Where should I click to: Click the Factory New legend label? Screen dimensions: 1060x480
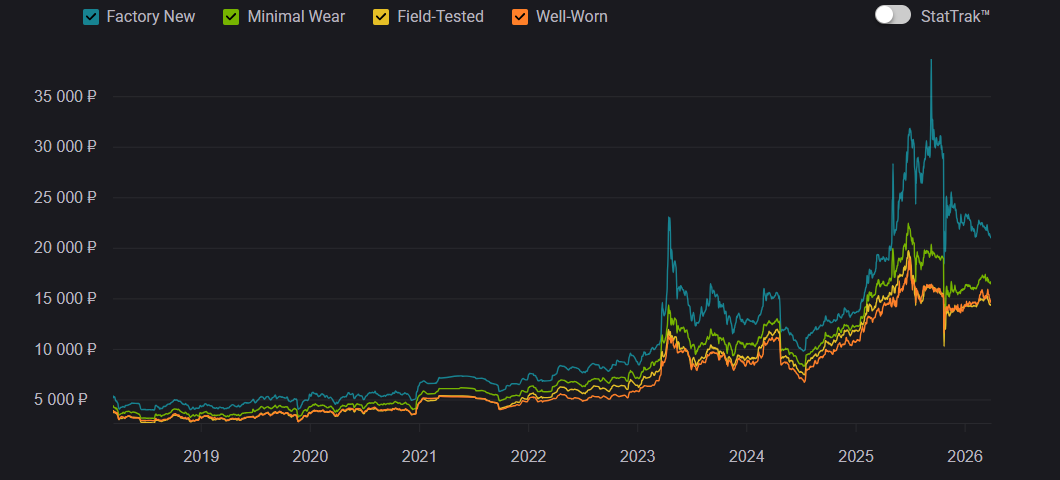click(150, 16)
